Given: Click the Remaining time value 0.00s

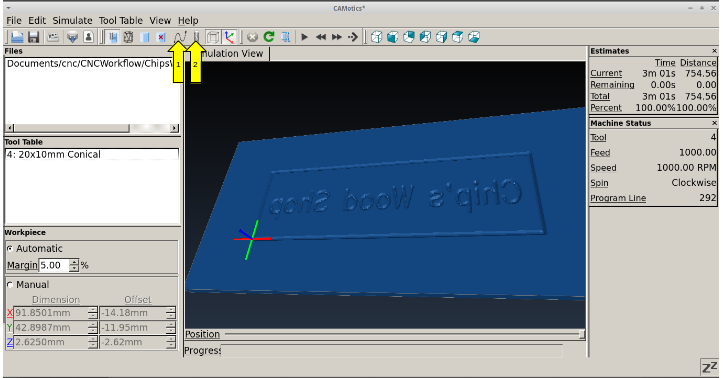Looking at the screenshot, I should click(663, 85).
